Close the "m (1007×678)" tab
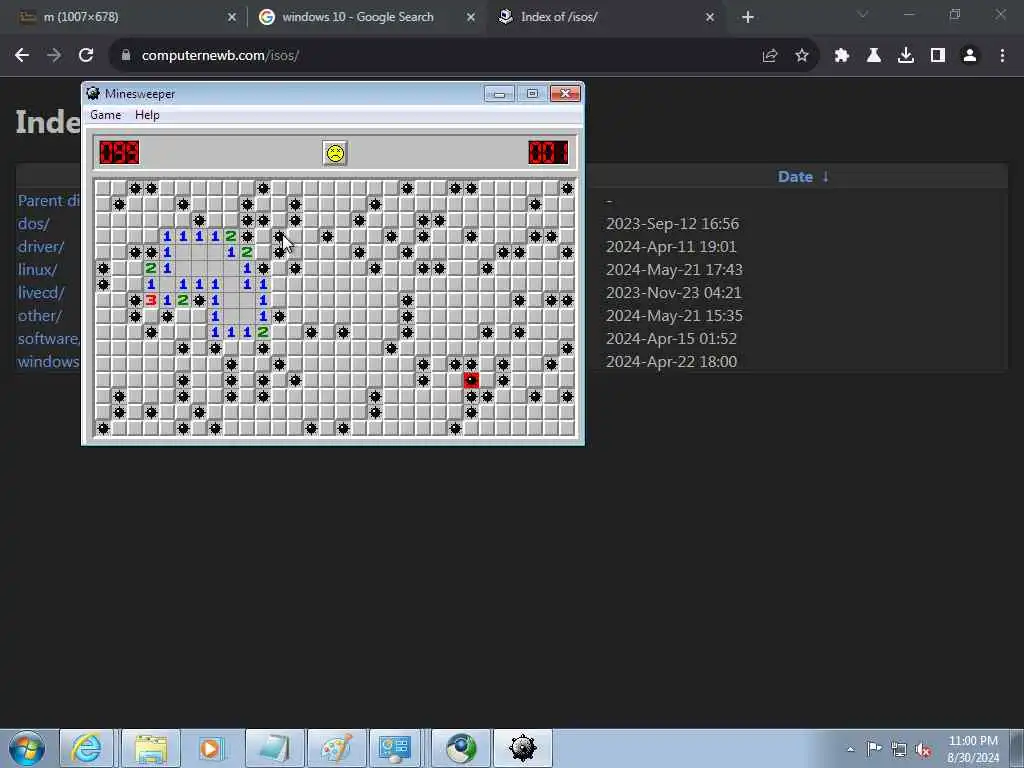The height and width of the screenshot is (768, 1024). click(231, 17)
